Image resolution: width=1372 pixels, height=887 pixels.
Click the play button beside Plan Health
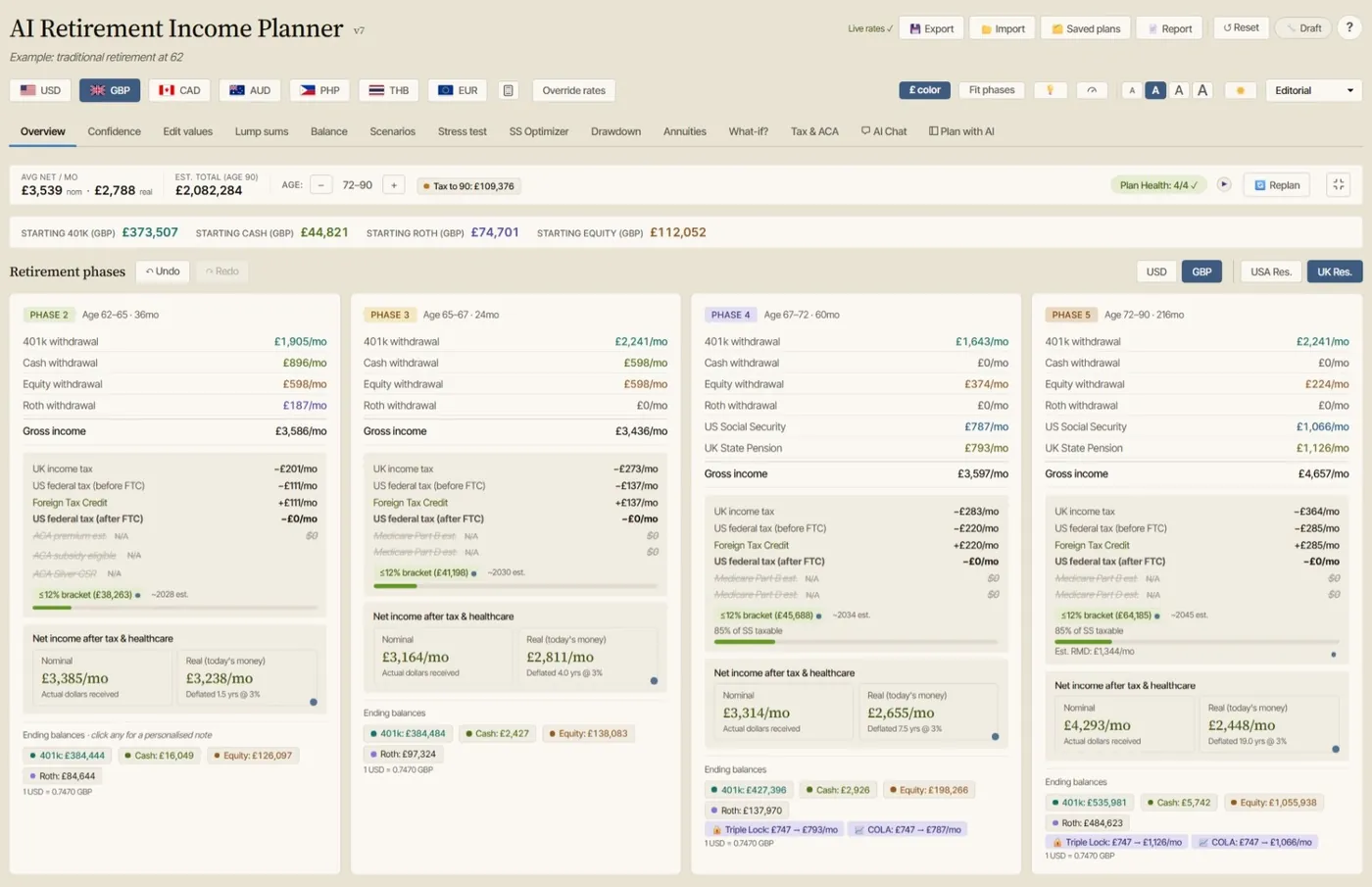(x=1224, y=184)
